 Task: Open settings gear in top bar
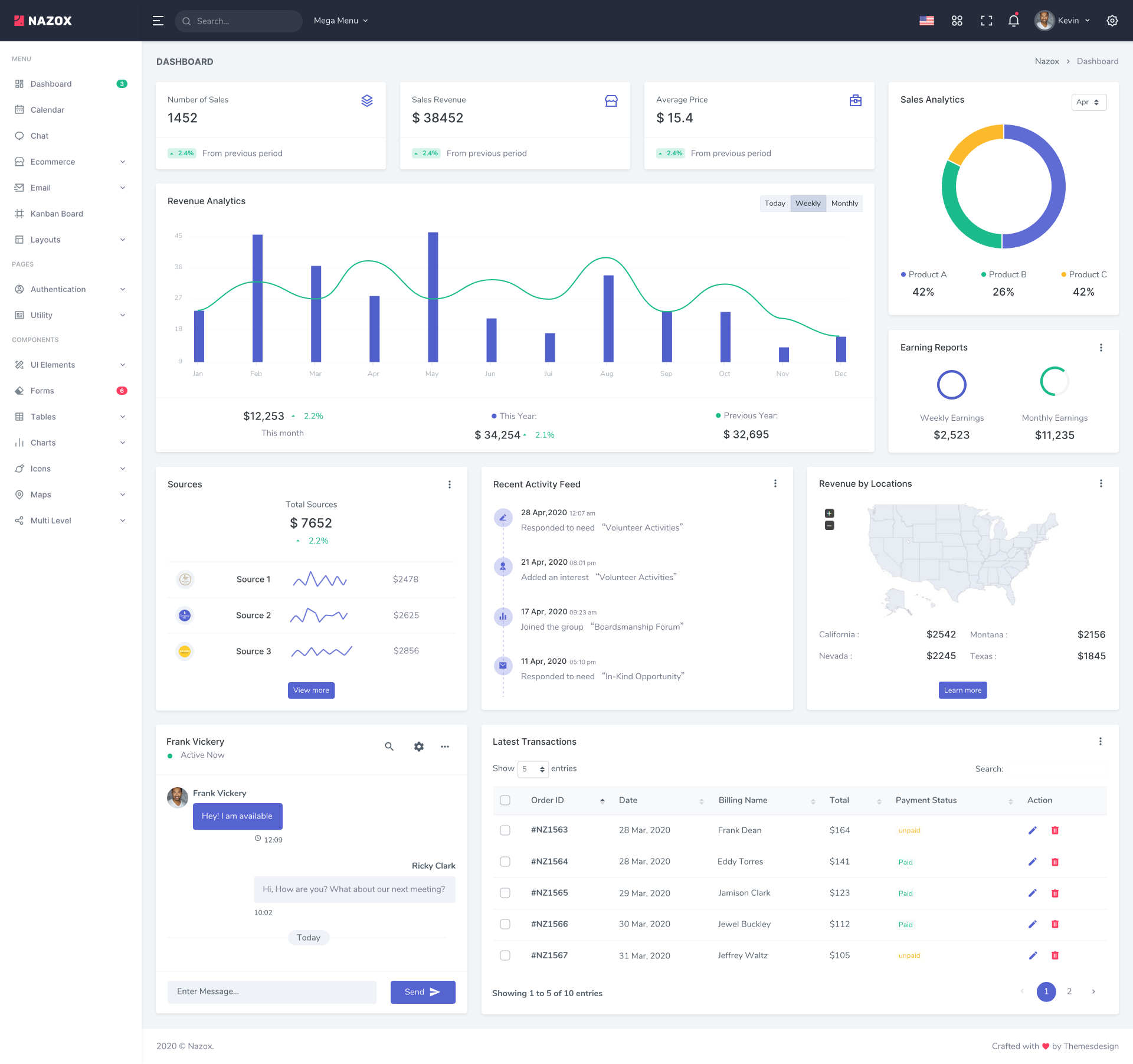point(1112,21)
